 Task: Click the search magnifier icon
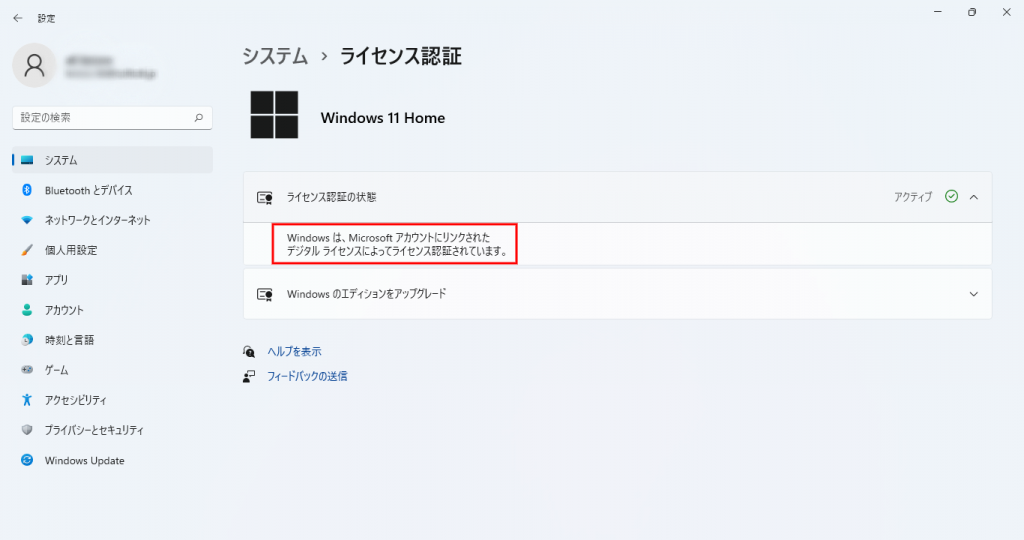pos(199,118)
